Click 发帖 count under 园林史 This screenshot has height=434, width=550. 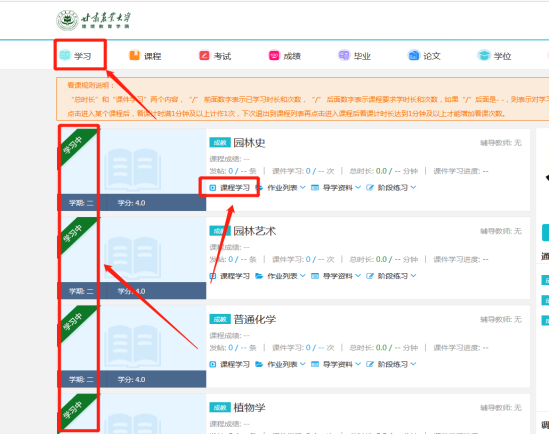[x=233, y=171]
